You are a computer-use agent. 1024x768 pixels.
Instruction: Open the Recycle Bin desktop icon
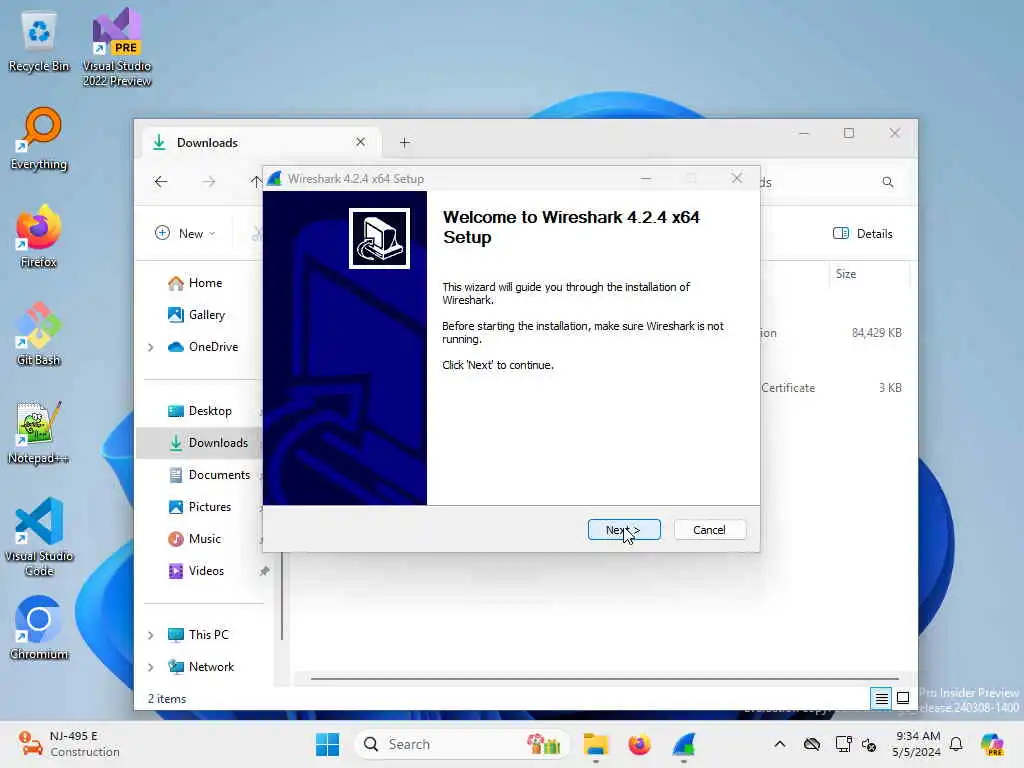coord(39,42)
